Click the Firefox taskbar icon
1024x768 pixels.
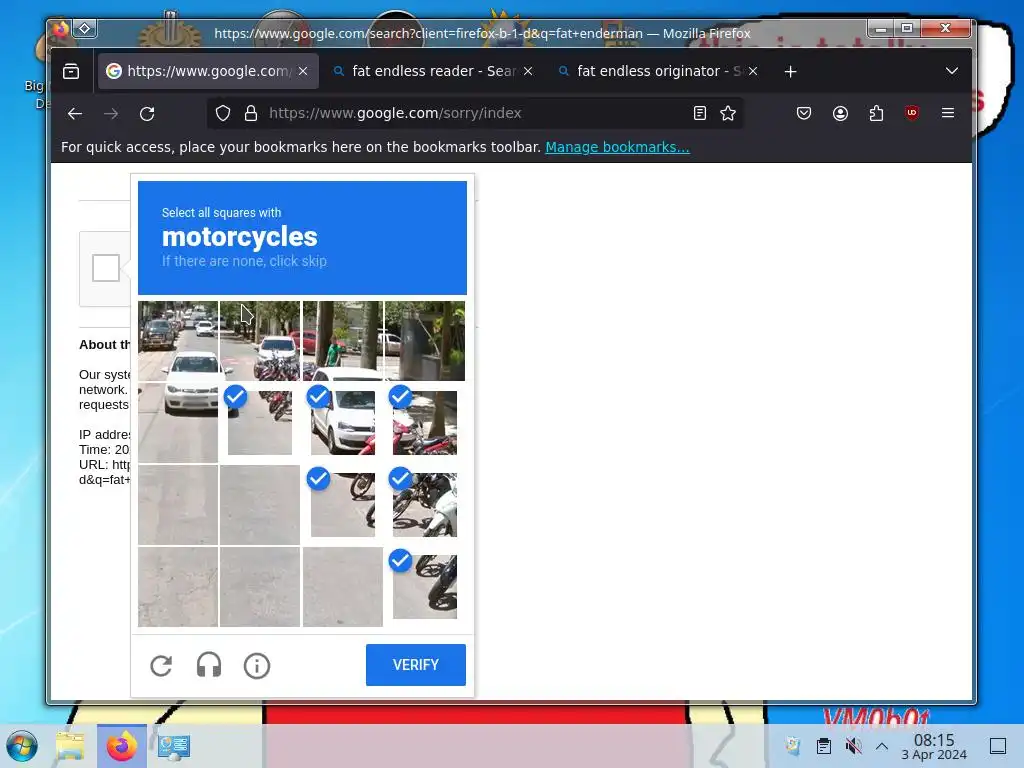coord(122,746)
